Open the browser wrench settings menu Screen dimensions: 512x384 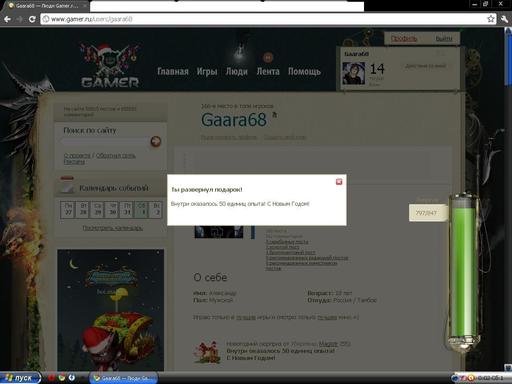(504, 19)
